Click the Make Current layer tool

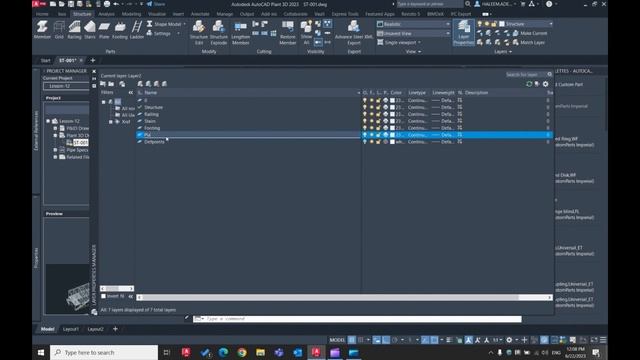tap(530, 33)
